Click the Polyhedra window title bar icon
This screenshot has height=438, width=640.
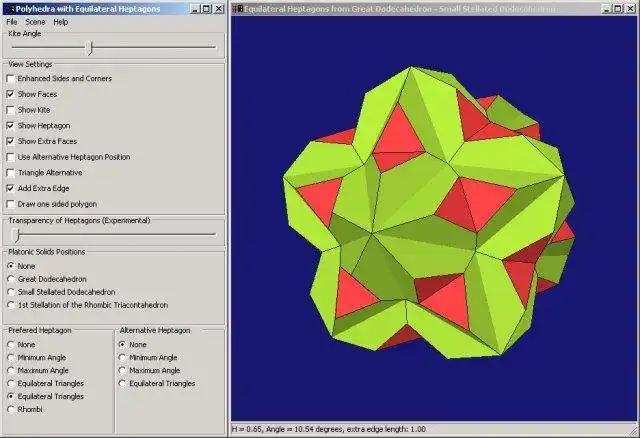coord(10,9)
